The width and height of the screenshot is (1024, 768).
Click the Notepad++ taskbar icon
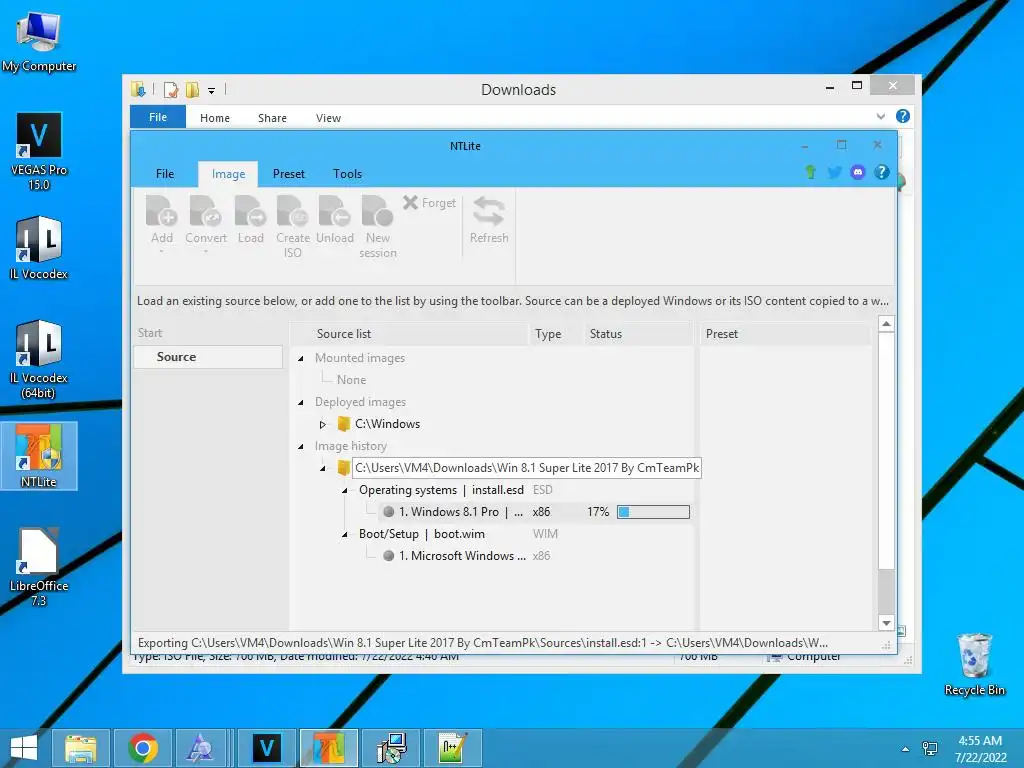tap(453, 748)
